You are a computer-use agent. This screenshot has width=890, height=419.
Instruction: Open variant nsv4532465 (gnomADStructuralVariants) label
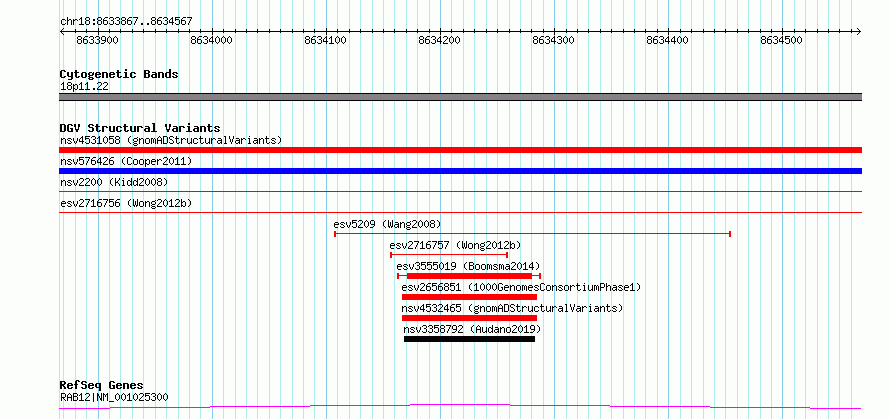click(x=513, y=308)
